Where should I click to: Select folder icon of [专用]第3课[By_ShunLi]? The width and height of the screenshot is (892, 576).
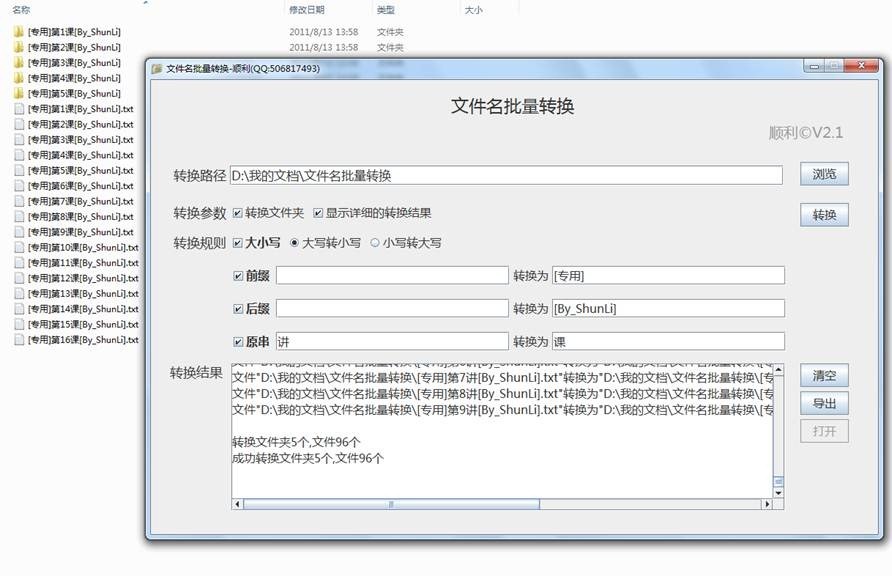click(x=19, y=63)
